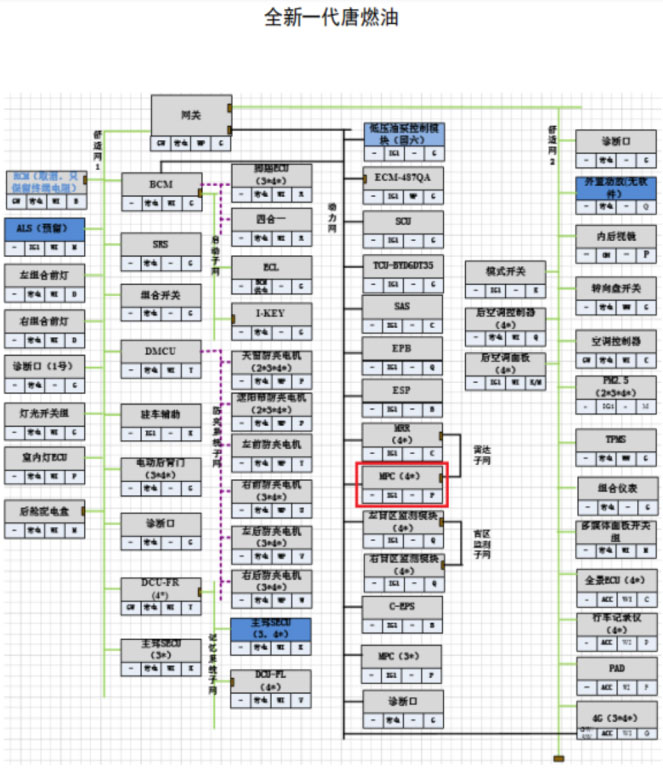This screenshot has width=663, height=776.
Task: Click the MRR (4*) radar module
Action: [x=402, y=442]
